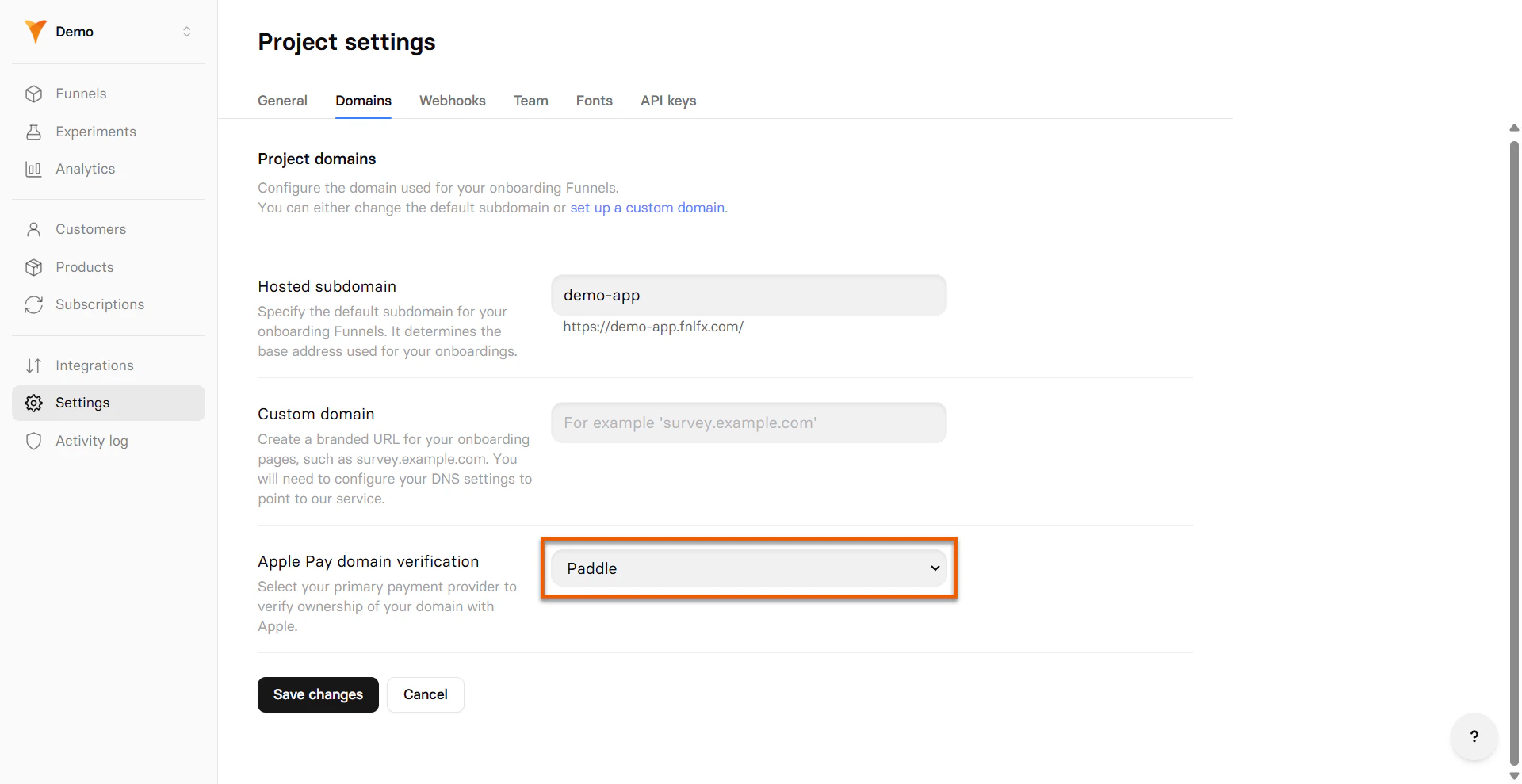Open Analytics via its chart icon
This screenshot has width=1522, height=784.
(x=33, y=169)
